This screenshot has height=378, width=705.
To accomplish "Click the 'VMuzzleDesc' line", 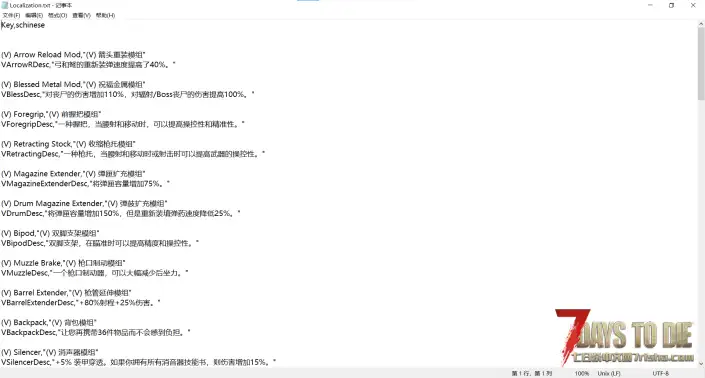I will point(95,273).
